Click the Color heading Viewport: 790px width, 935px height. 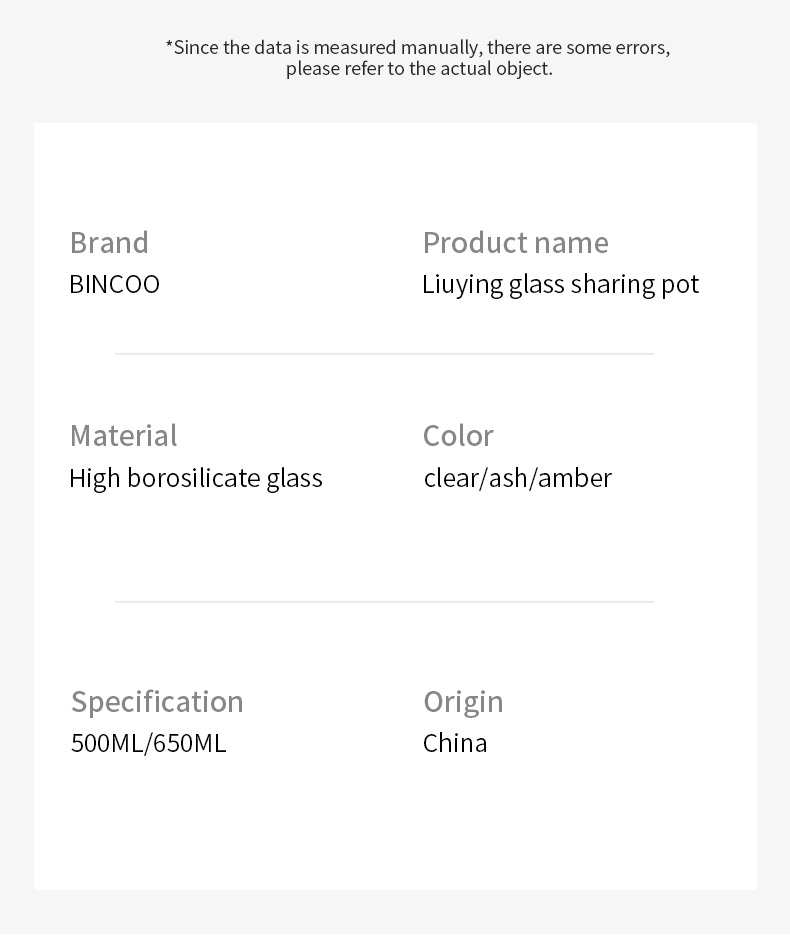click(458, 436)
